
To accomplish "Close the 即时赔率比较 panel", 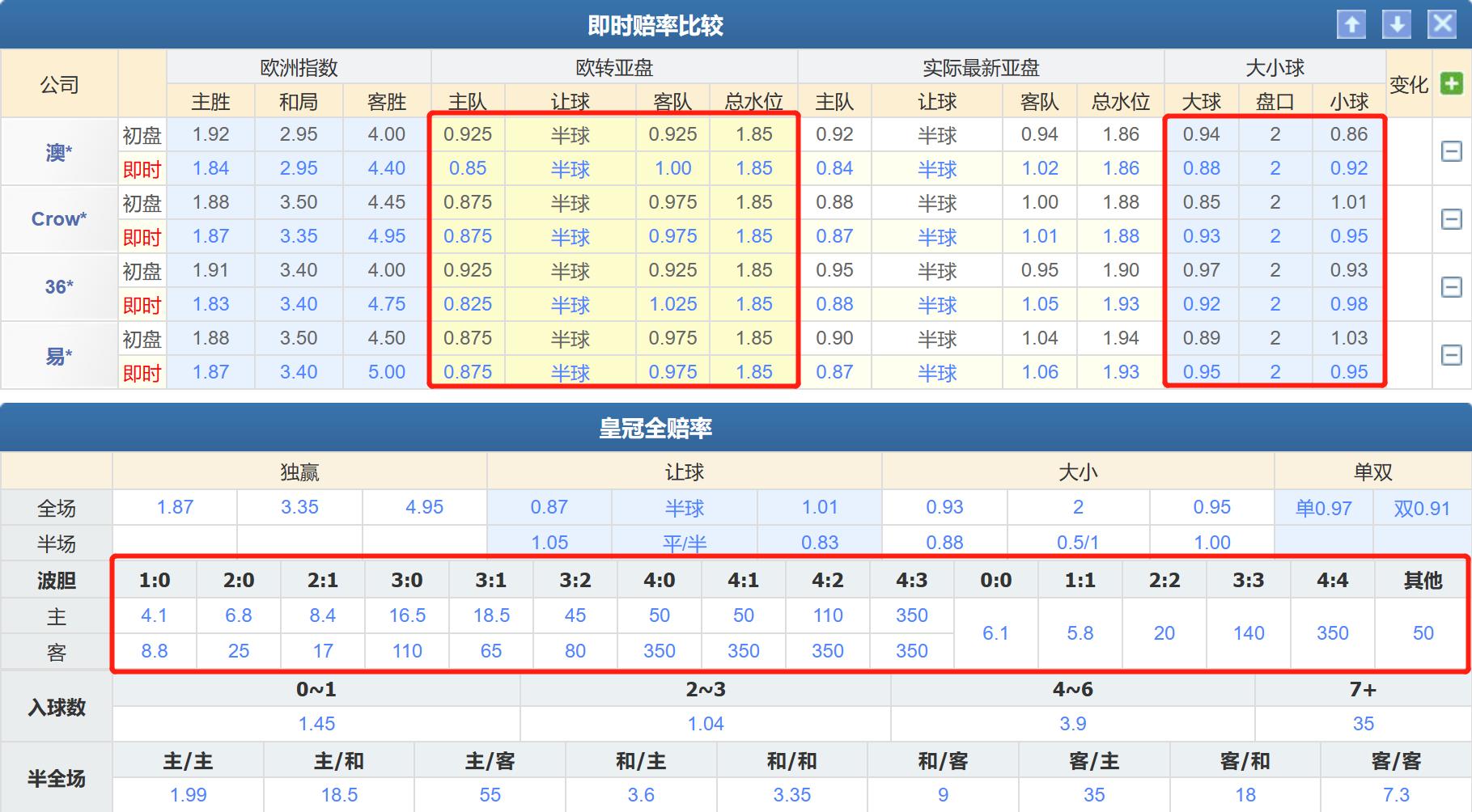I will (1442, 24).
